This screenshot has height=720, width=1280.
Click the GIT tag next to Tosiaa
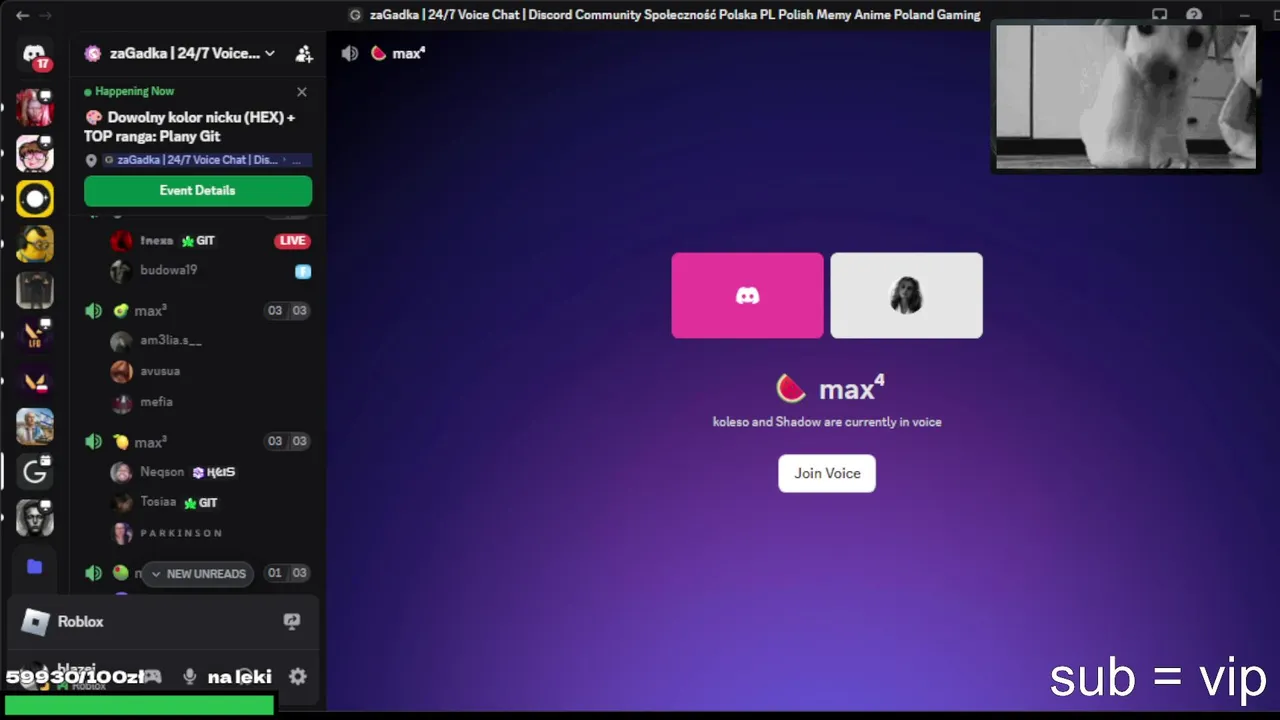(200, 503)
